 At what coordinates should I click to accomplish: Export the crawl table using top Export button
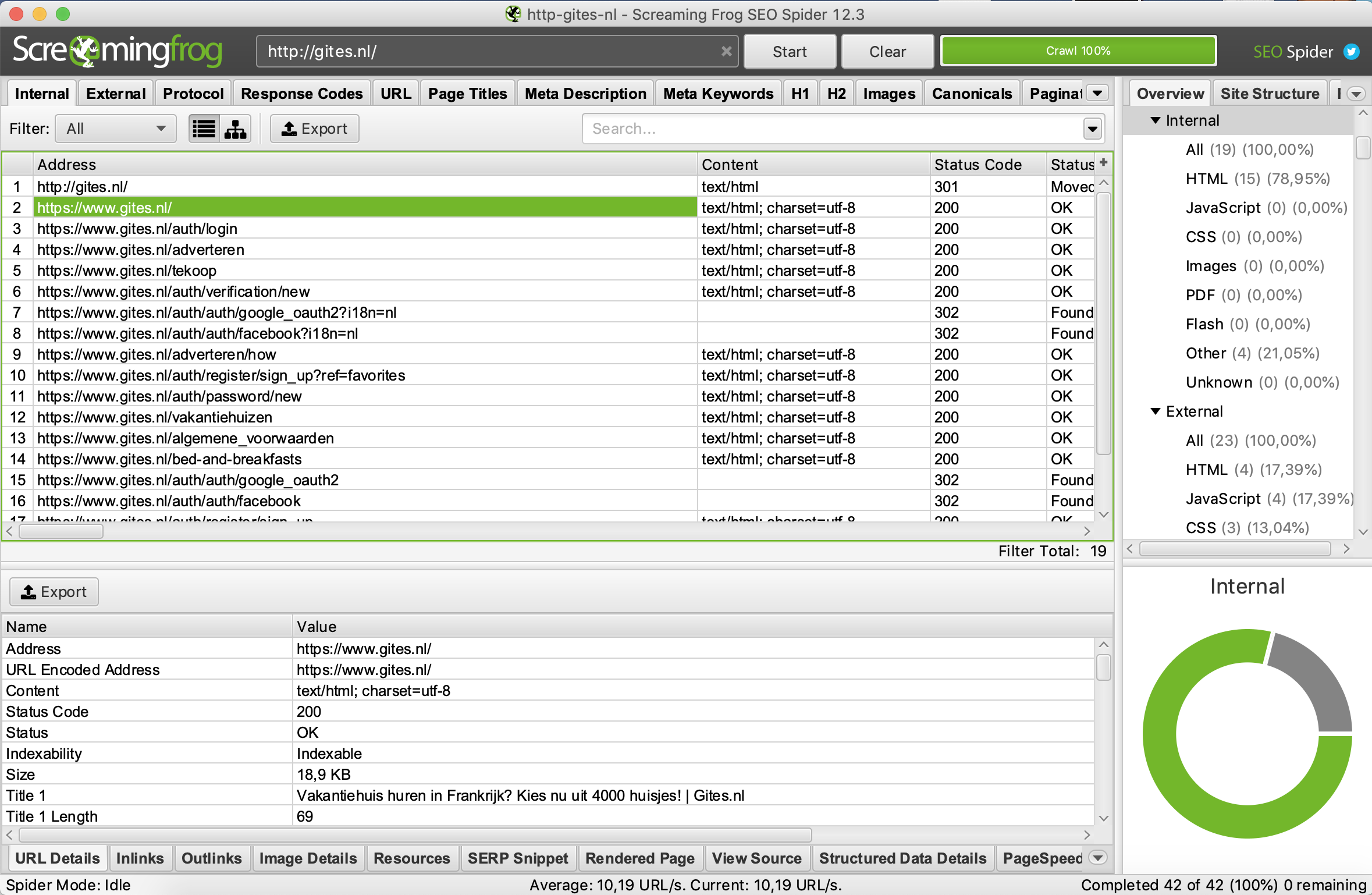(x=314, y=129)
